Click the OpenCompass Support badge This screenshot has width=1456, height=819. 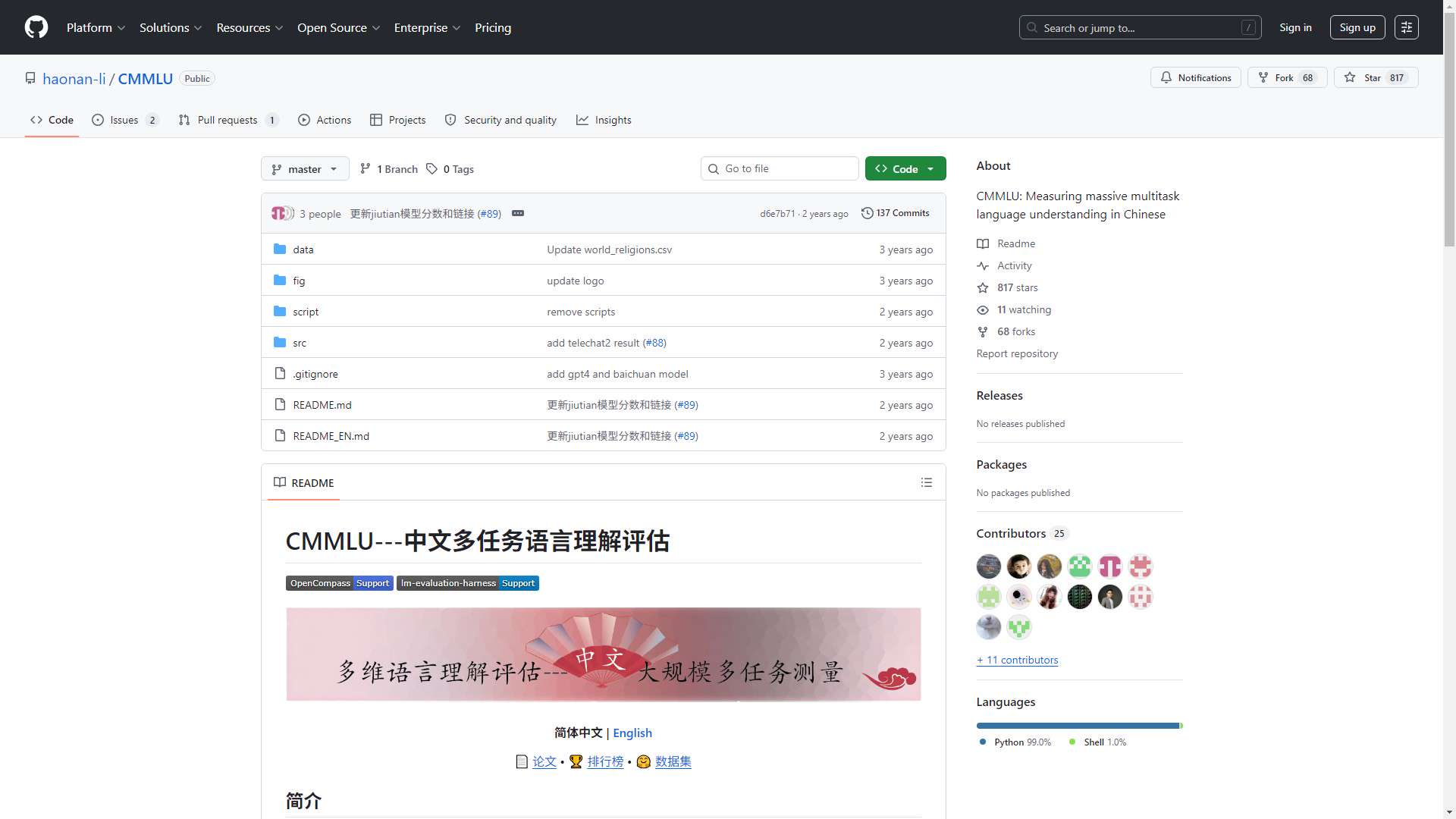coord(339,583)
